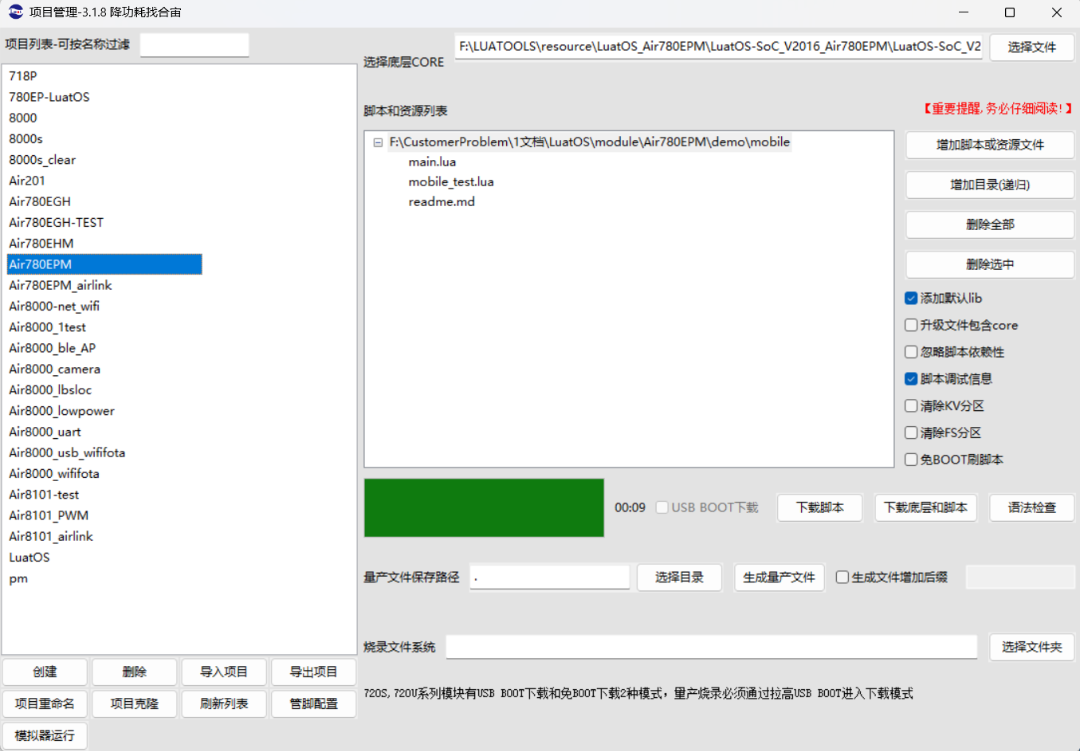Image resolution: width=1080 pixels, height=751 pixels.
Task: Select project Air8101_PWM
Action: [x=48, y=515]
